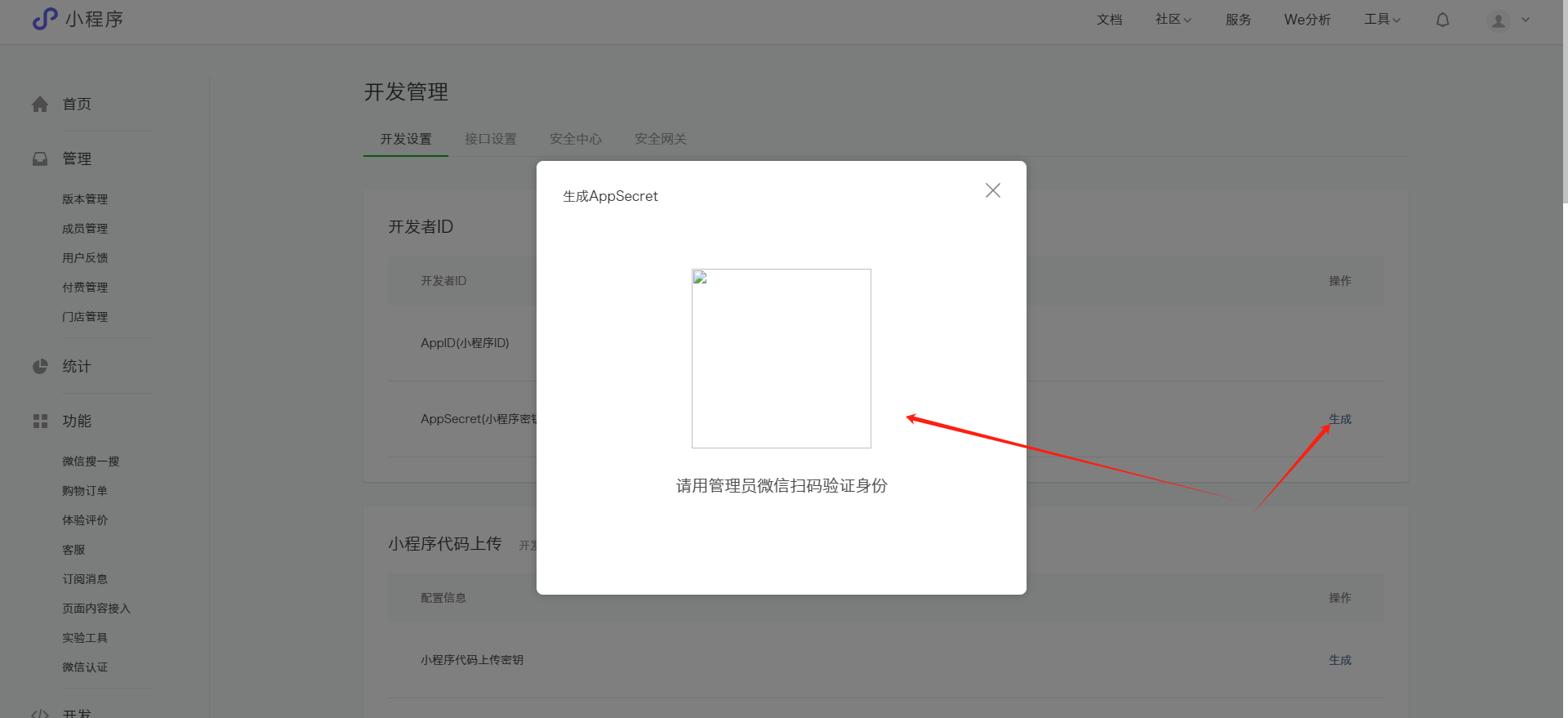The width and height of the screenshot is (1568, 718).
Task: Click the QR code image placeholder
Action: 782,359
